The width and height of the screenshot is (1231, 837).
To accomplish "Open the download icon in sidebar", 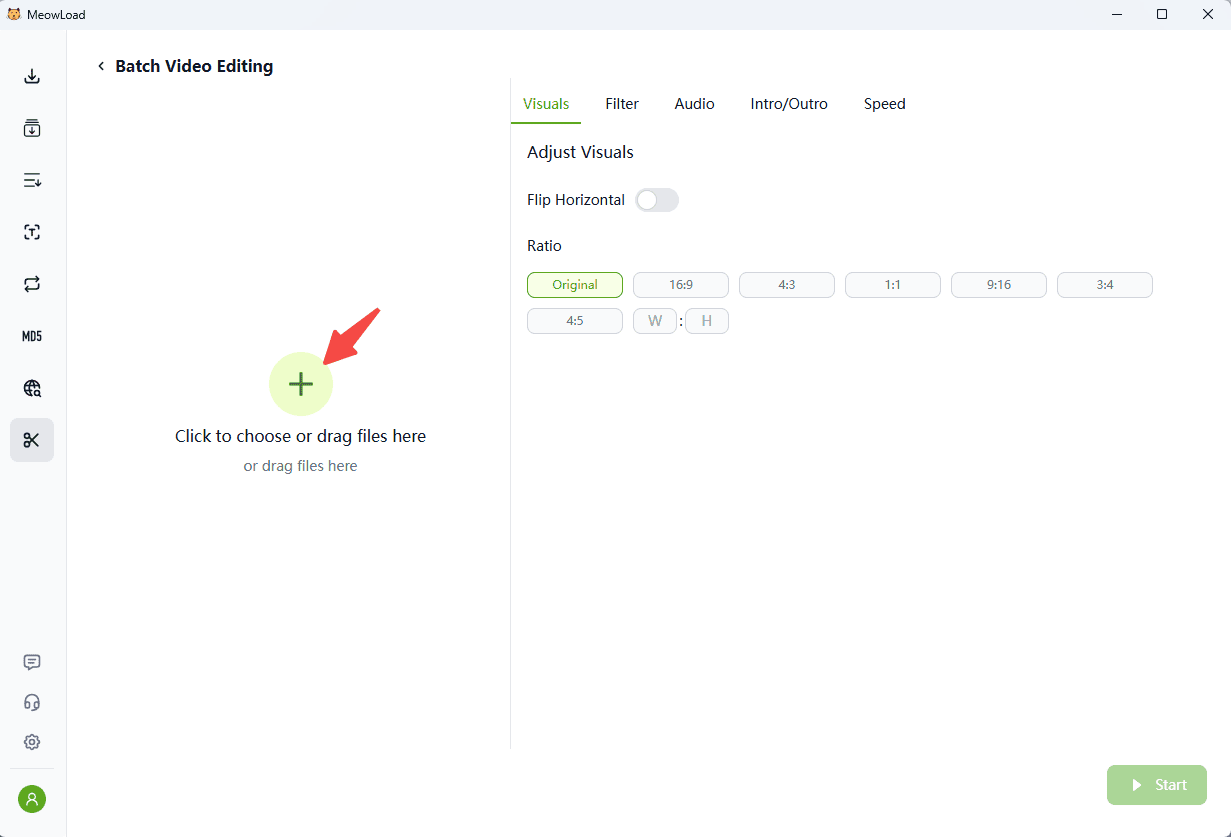I will [32, 77].
